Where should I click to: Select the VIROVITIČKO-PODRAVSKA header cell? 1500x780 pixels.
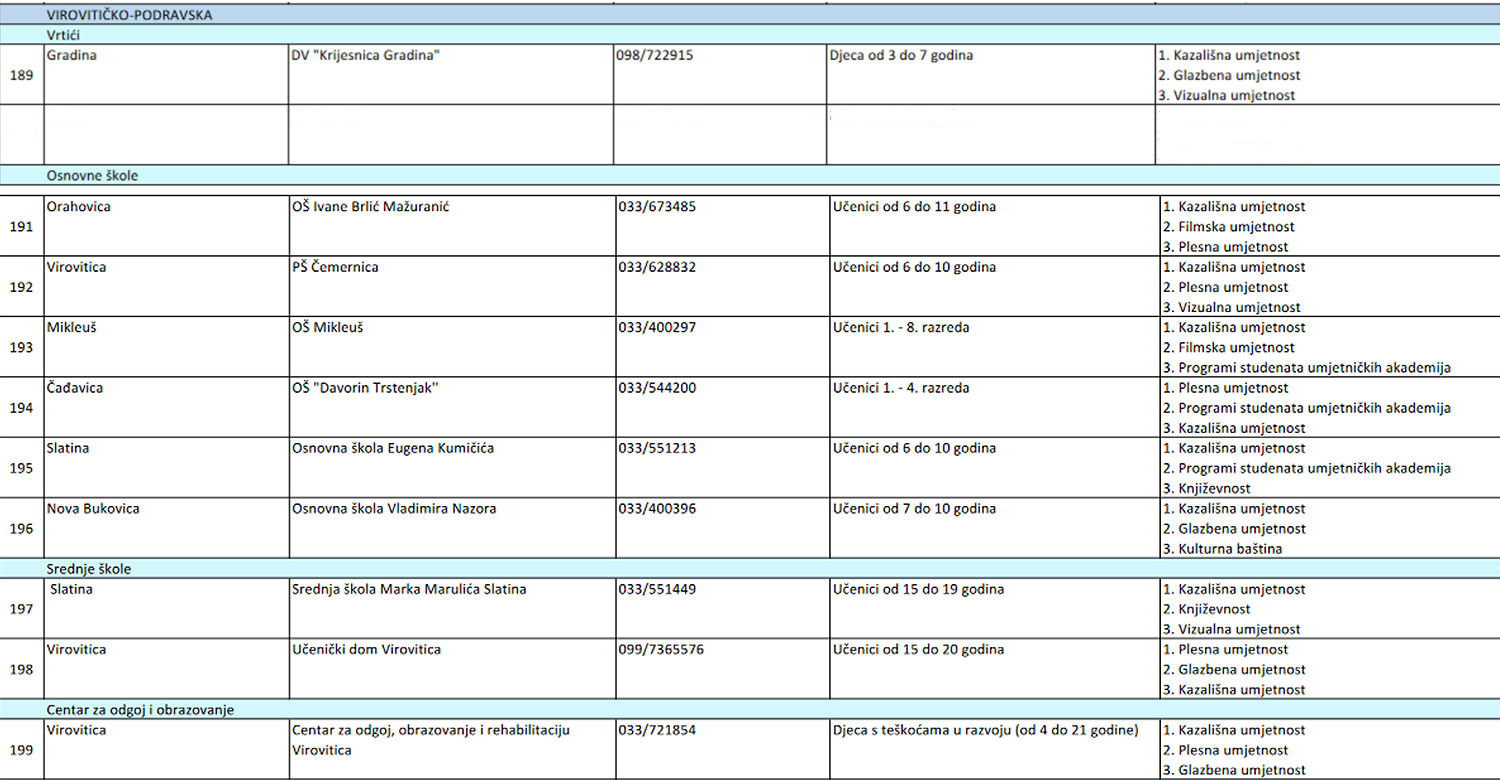click(x=750, y=15)
